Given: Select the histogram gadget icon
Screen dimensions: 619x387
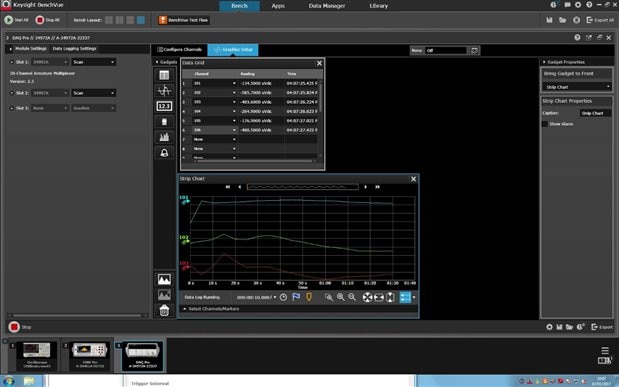Looking at the screenshot, I should pyautogui.click(x=164, y=137).
